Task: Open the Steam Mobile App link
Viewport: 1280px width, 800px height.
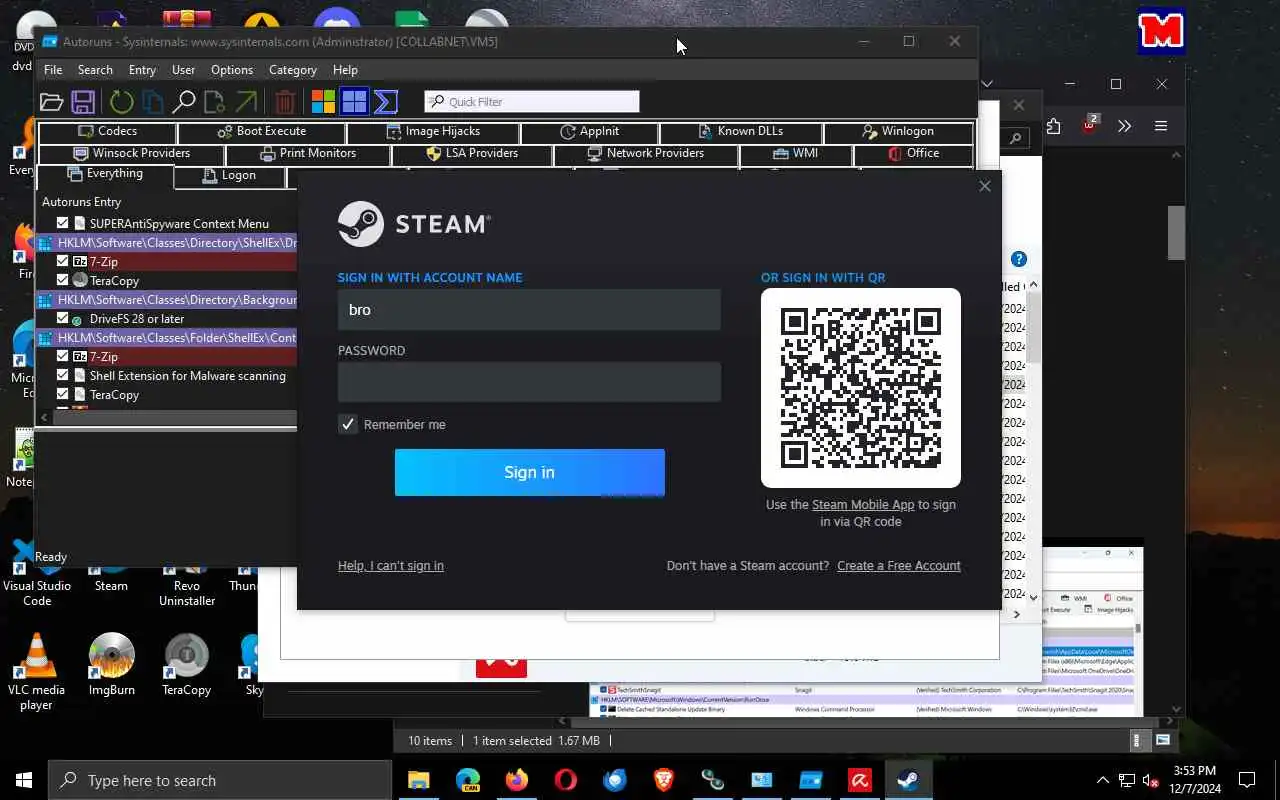Action: [x=863, y=505]
